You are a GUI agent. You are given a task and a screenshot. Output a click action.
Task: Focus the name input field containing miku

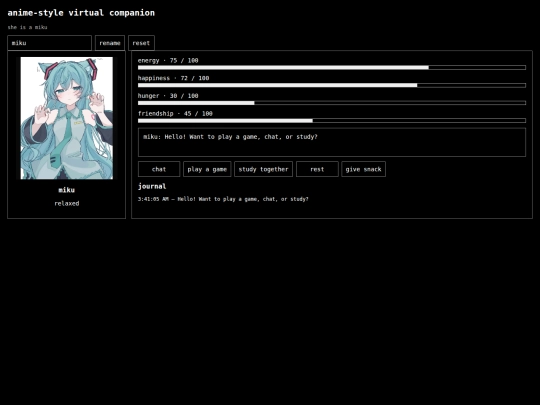[x=50, y=43]
